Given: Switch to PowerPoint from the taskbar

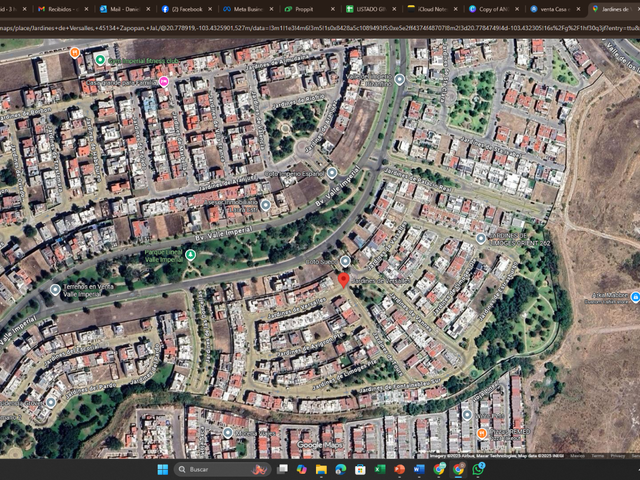Looking at the screenshot, I should click(x=399, y=469).
